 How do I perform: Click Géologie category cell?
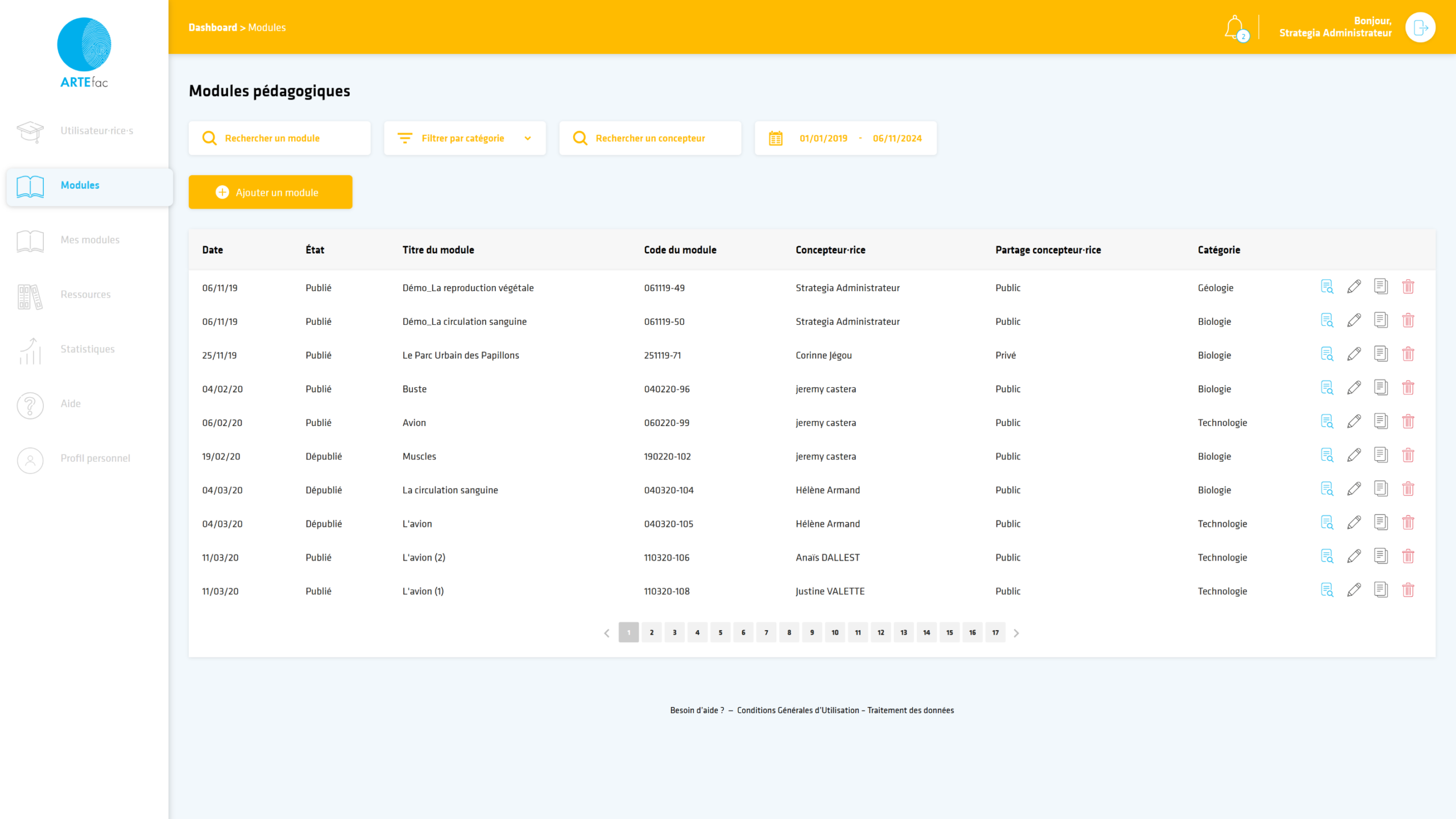[1215, 288]
